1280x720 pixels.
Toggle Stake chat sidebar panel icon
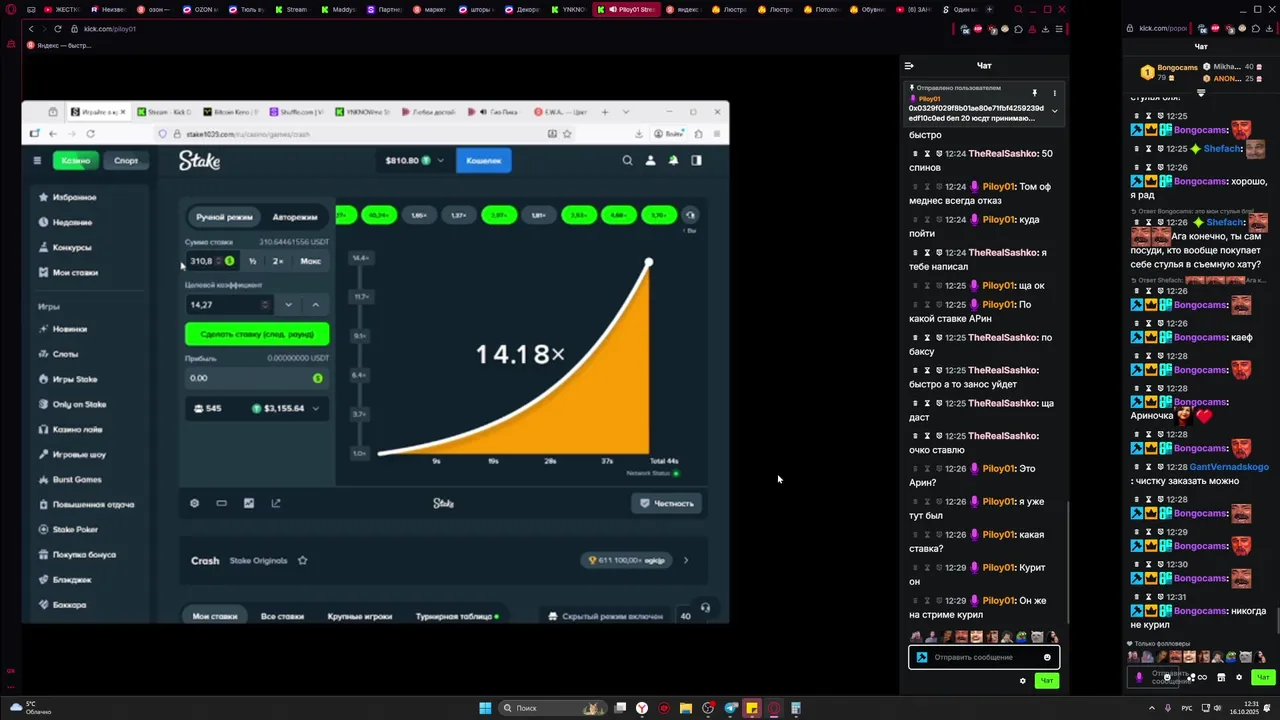click(x=696, y=160)
